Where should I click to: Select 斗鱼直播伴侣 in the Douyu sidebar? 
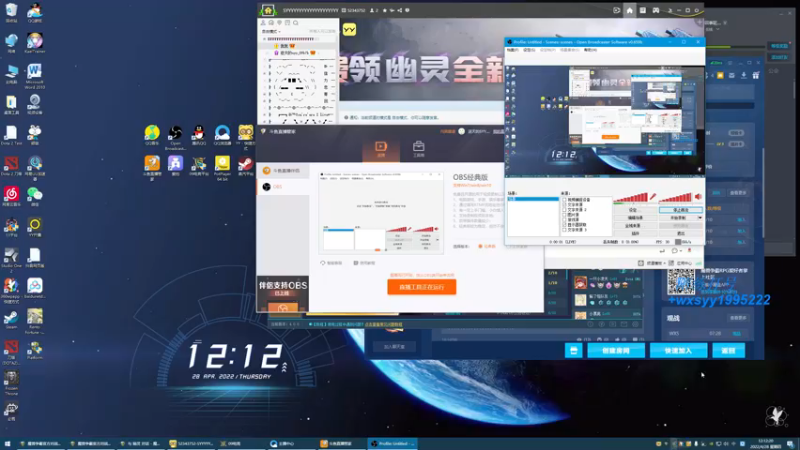point(283,171)
